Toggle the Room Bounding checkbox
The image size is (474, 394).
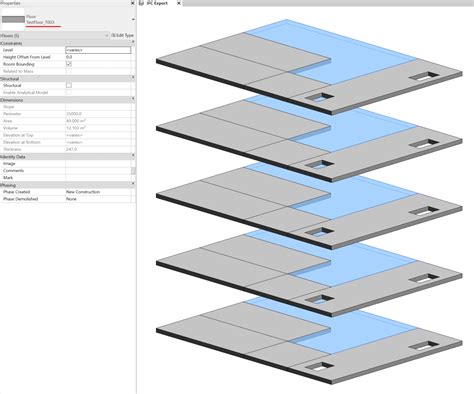69,64
